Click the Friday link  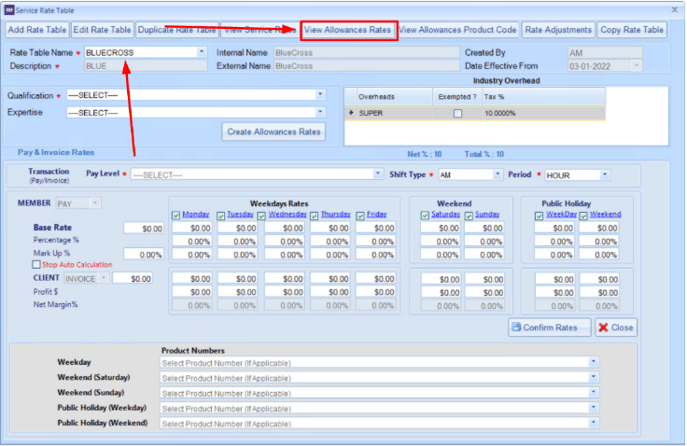pos(376,214)
